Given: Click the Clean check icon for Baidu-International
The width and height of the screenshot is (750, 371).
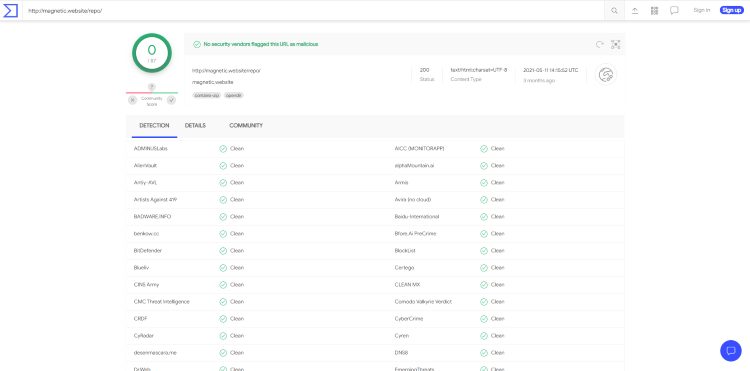Looking at the screenshot, I should [x=484, y=217].
